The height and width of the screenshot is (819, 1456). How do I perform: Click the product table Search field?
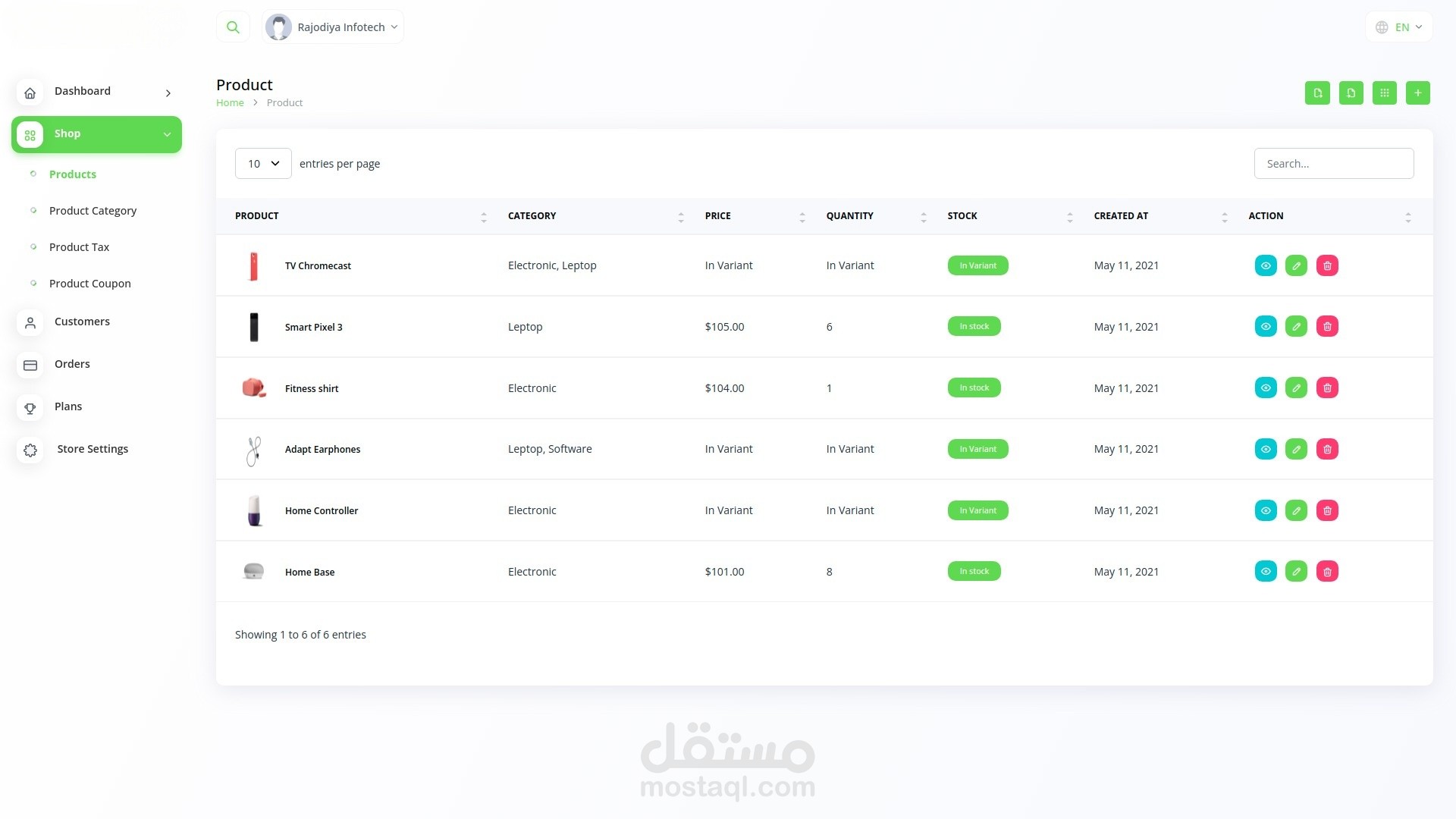1333,164
